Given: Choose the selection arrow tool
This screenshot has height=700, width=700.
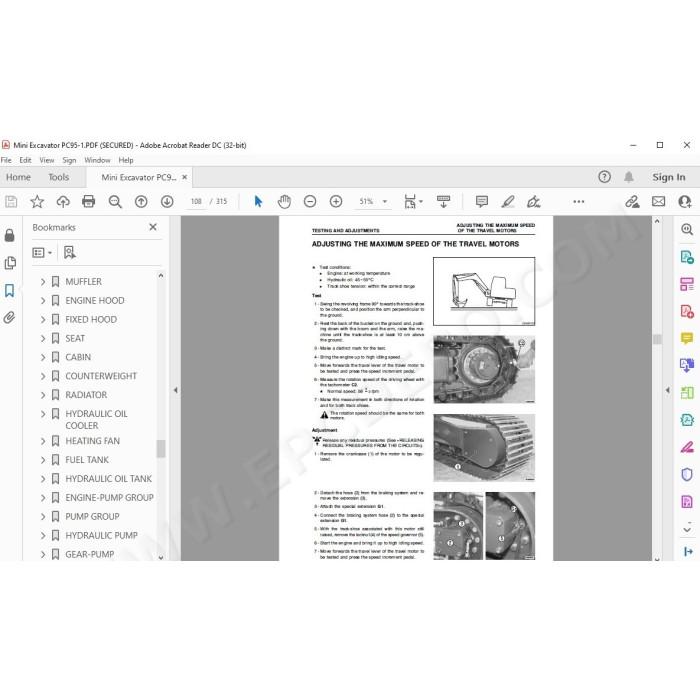Looking at the screenshot, I should point(258,202).
